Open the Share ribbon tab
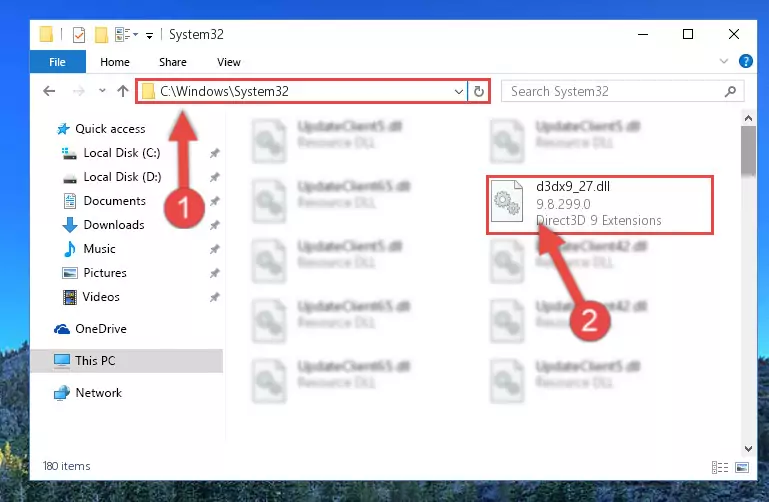This screenshot has height=502, width=769. click(x=173, y=62)
